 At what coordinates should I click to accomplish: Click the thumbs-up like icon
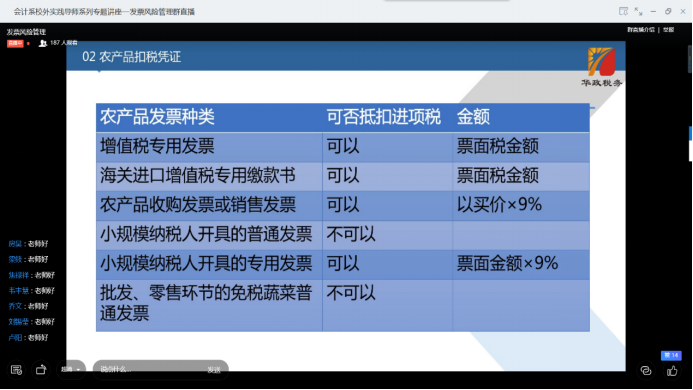tap(672, 371)
